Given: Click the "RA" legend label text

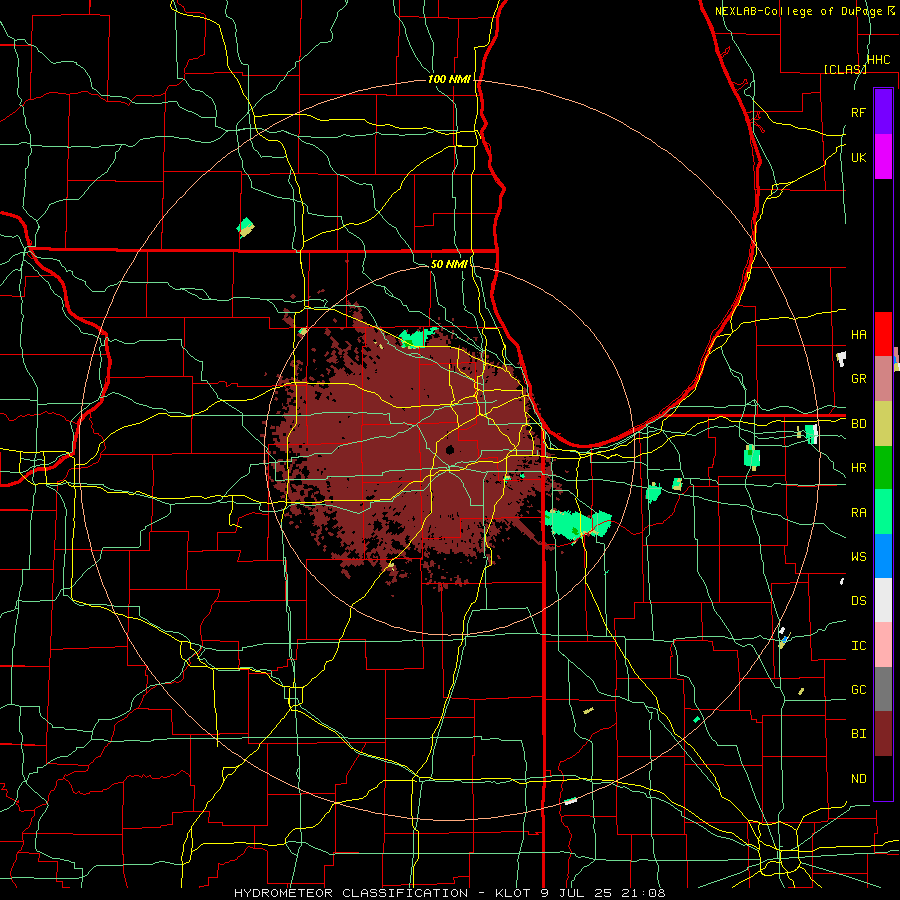Looking at the screenshot, I should point(858,512).
